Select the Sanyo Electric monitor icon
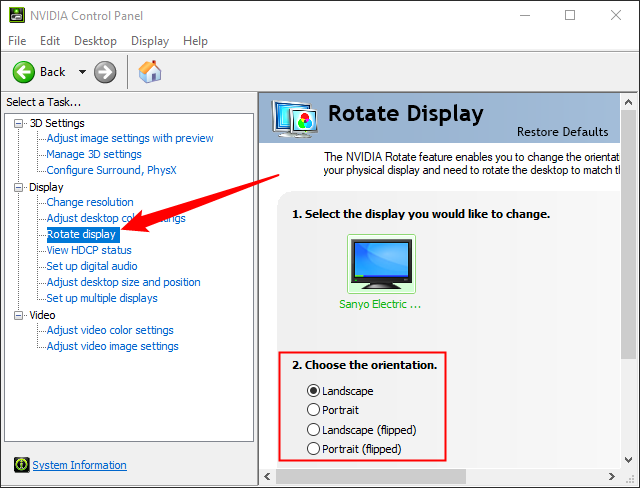The width and height of the screenshot is (640, 488). (x=380, y=264)
